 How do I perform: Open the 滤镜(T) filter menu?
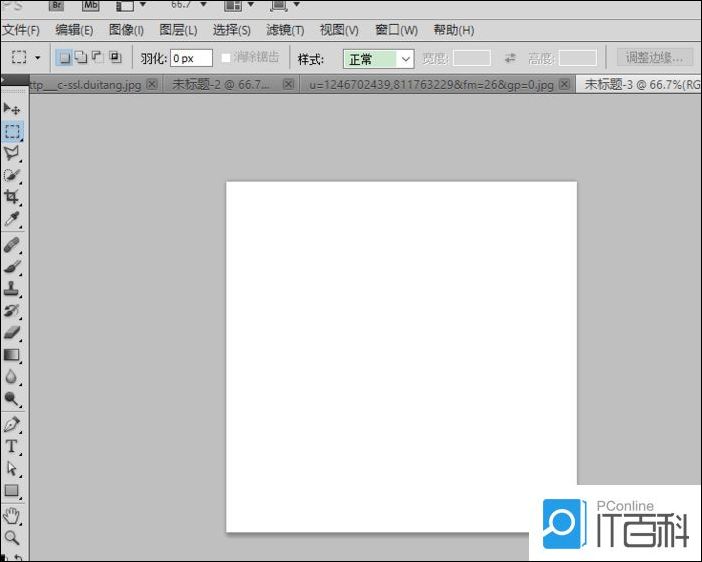click(285, 30)
